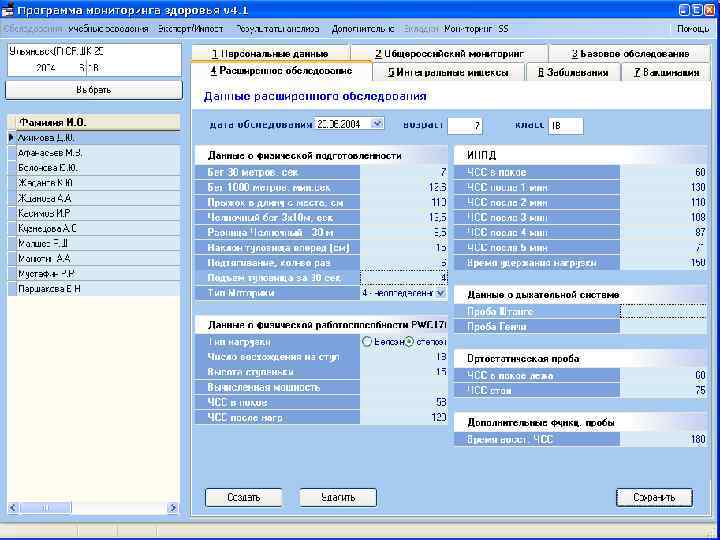
Task: Click the Удалить button
Action: coord(338,497)
